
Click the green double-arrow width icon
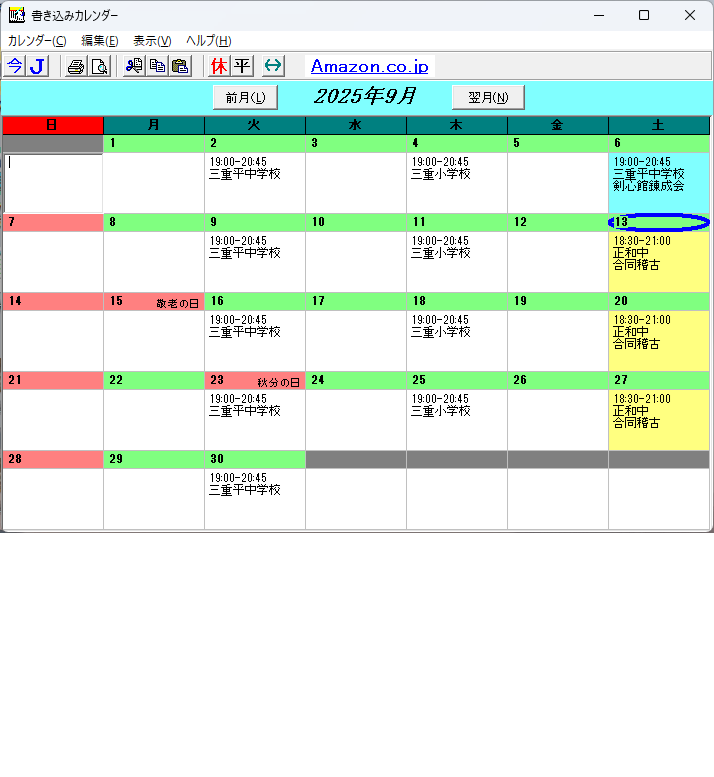click(x=273, y=66)
